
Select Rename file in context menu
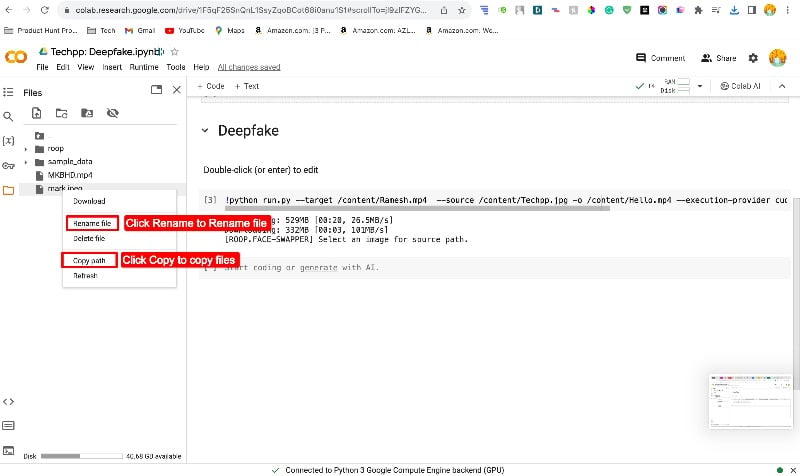click(92, 223)
